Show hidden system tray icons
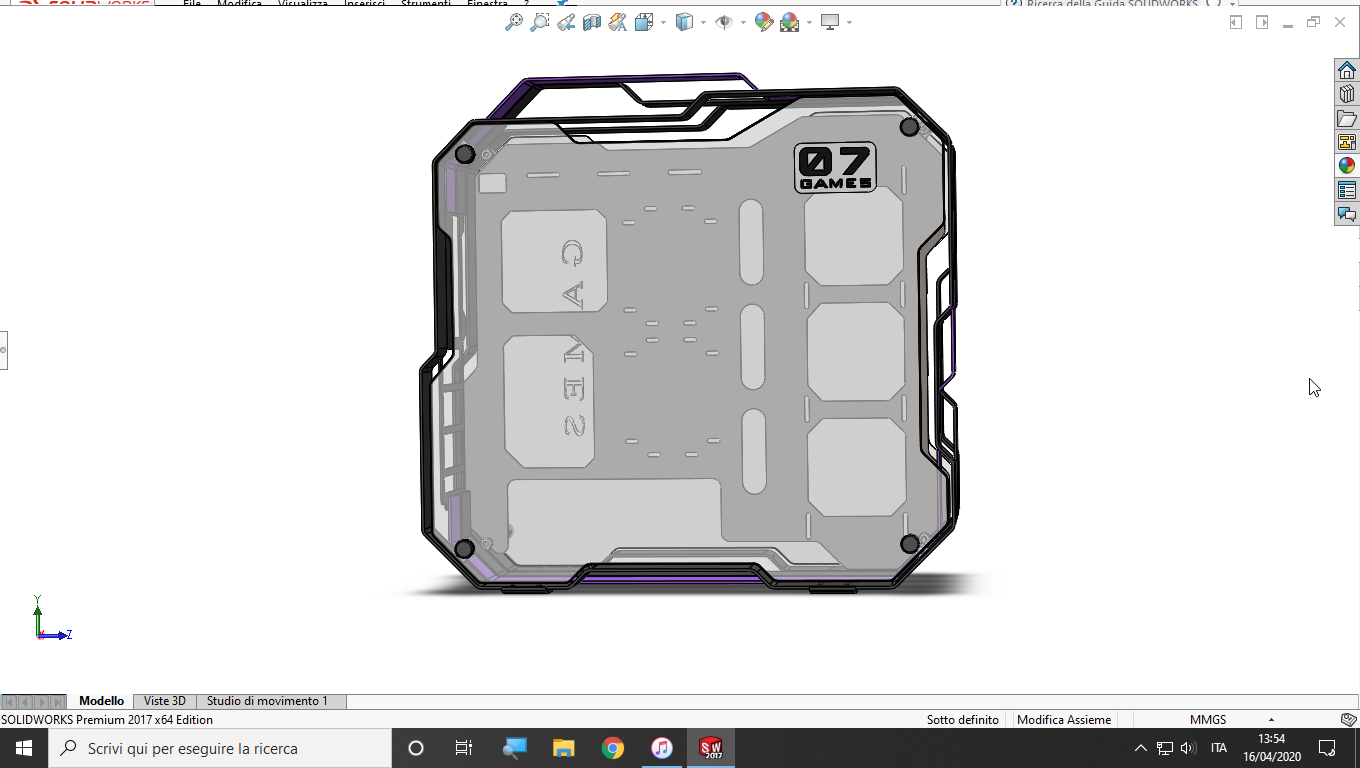The width and height of the screenshot is (1360, 768). [x=1140, y=748]
